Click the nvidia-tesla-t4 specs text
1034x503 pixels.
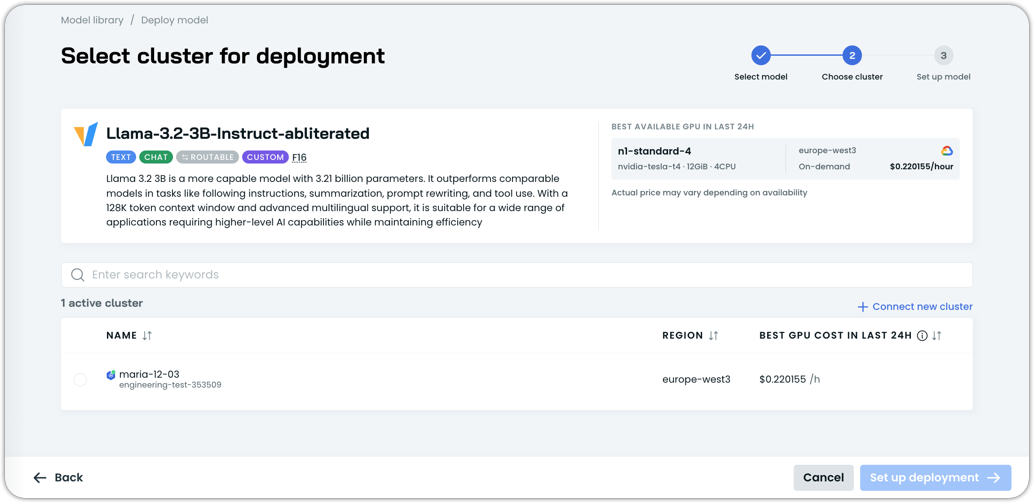[677, 167]
